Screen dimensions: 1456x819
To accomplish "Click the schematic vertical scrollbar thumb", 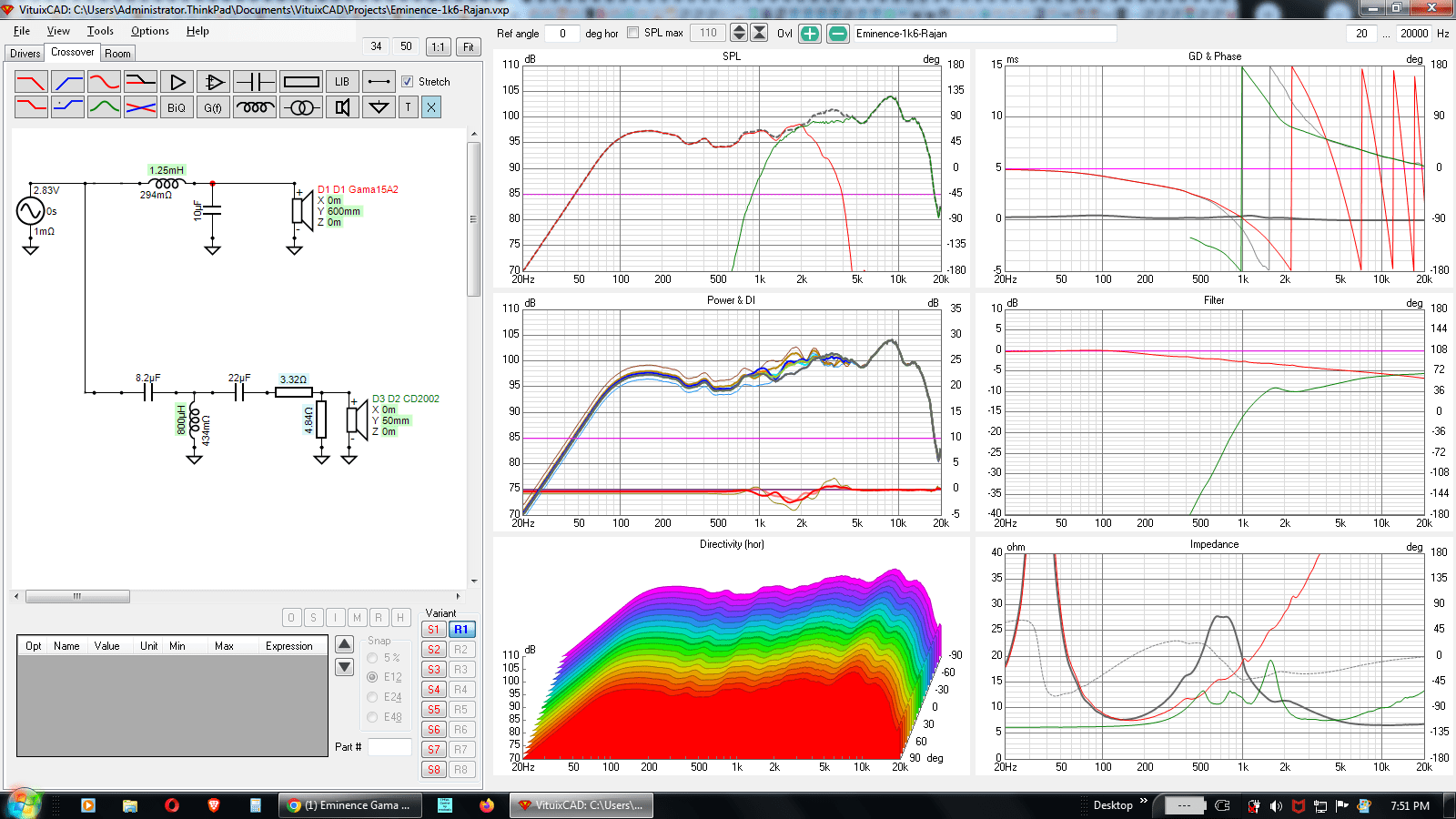I will click(474, 218).
